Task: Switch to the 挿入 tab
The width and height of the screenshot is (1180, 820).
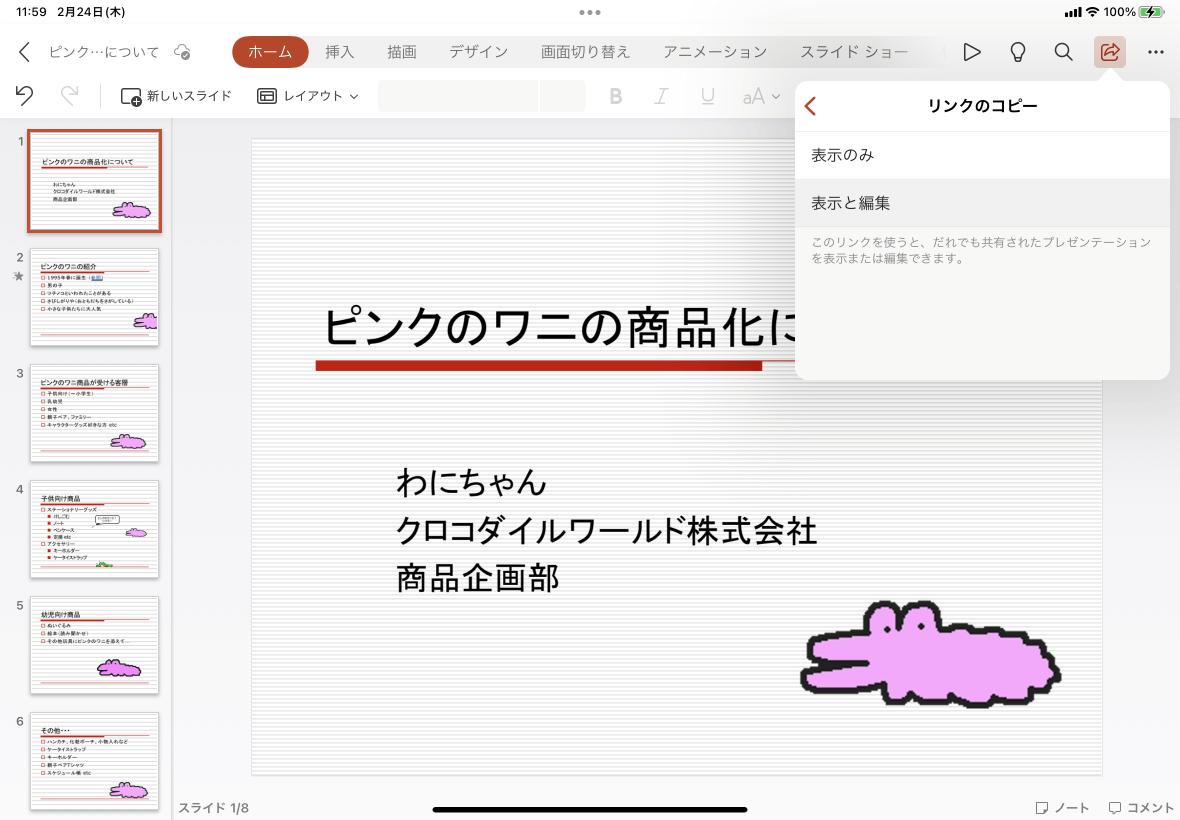Action: point(339,52)
